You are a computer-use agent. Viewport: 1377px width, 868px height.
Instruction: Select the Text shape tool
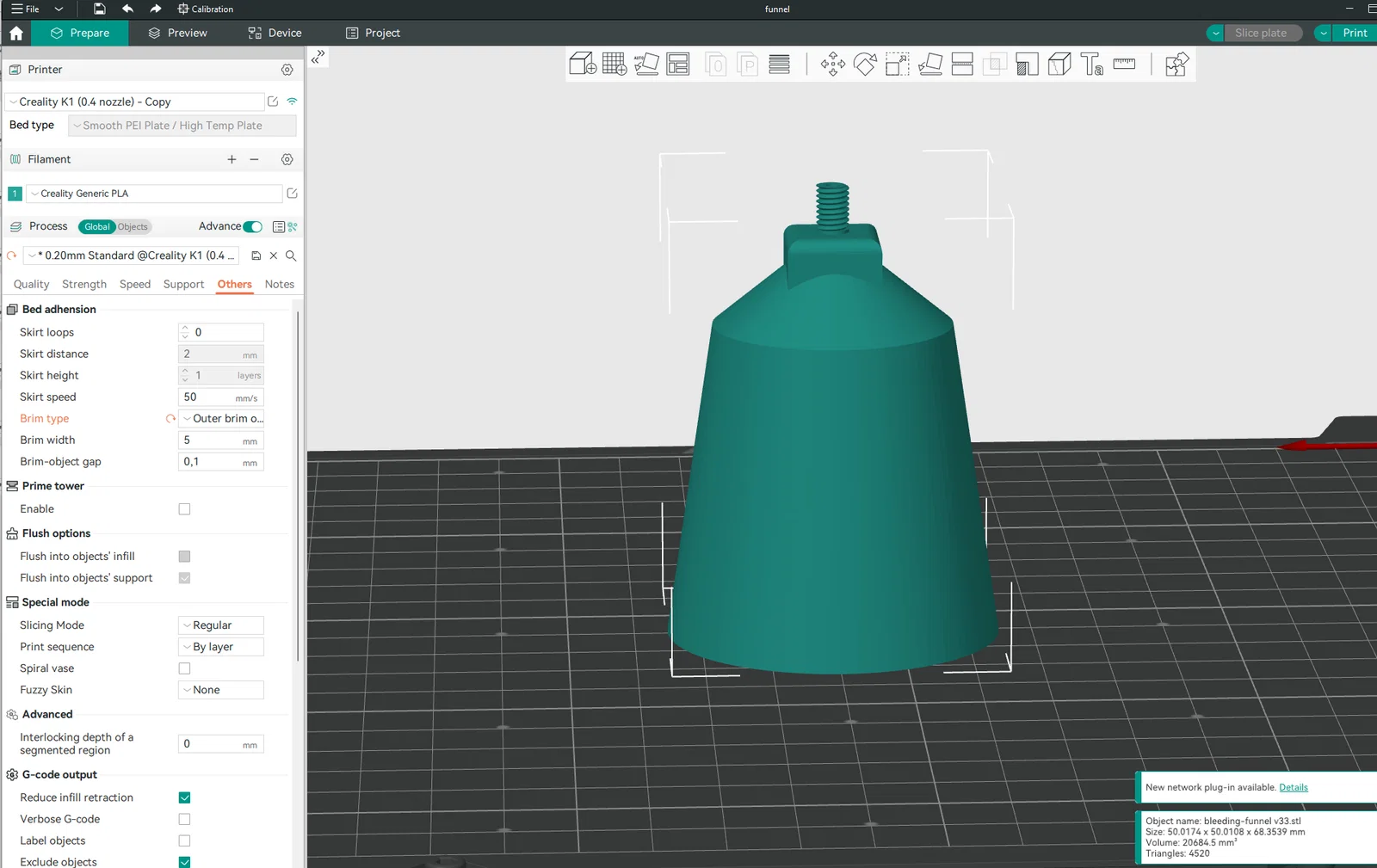tap(1092, 64)
